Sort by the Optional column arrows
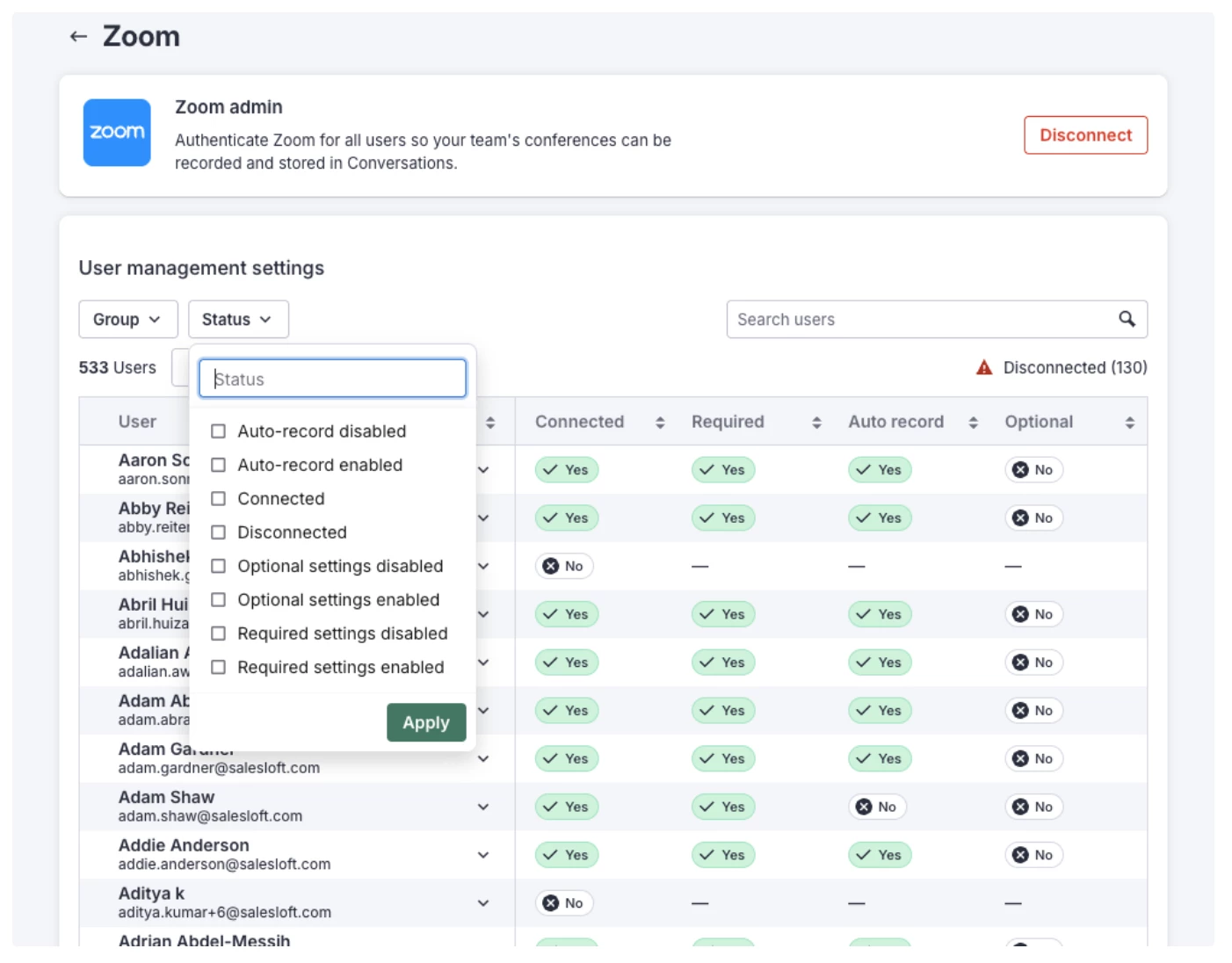Viewport: 1232px width, 963px height. point(1129,423)
